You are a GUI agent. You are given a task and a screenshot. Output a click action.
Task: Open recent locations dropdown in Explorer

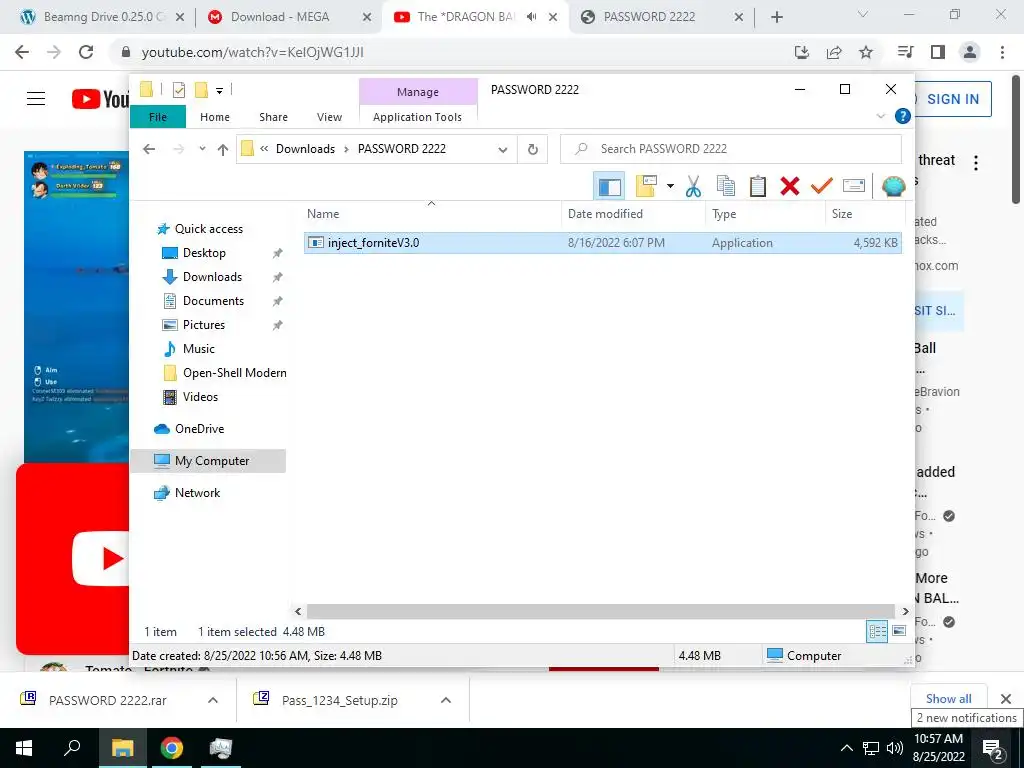202,150
